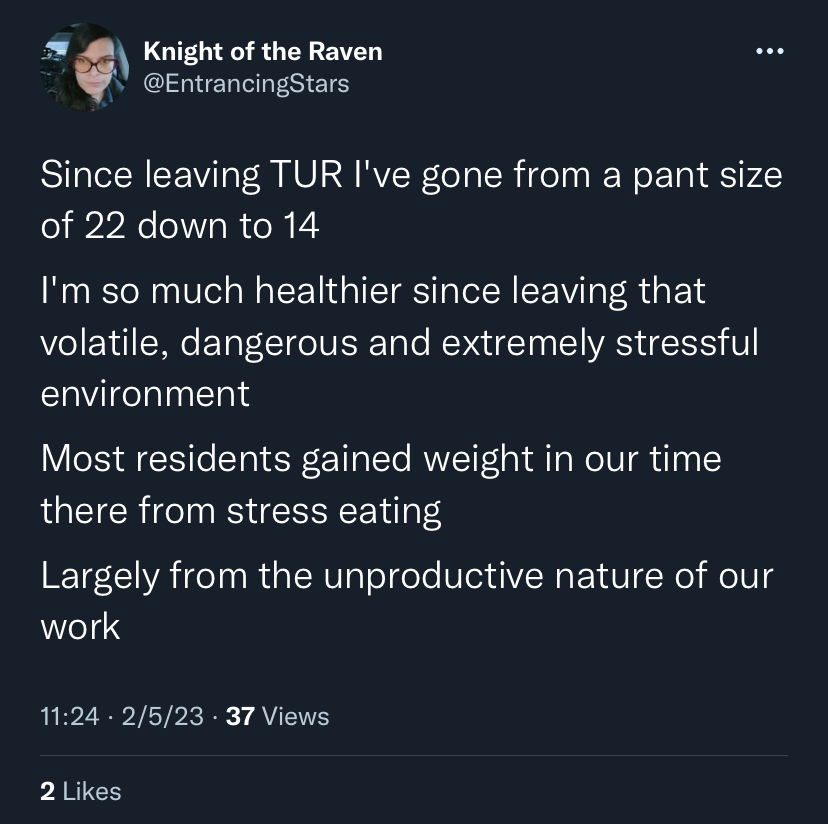Click the 11:24 timestamp
The image size is (828, 824).
tap(70, 716)
